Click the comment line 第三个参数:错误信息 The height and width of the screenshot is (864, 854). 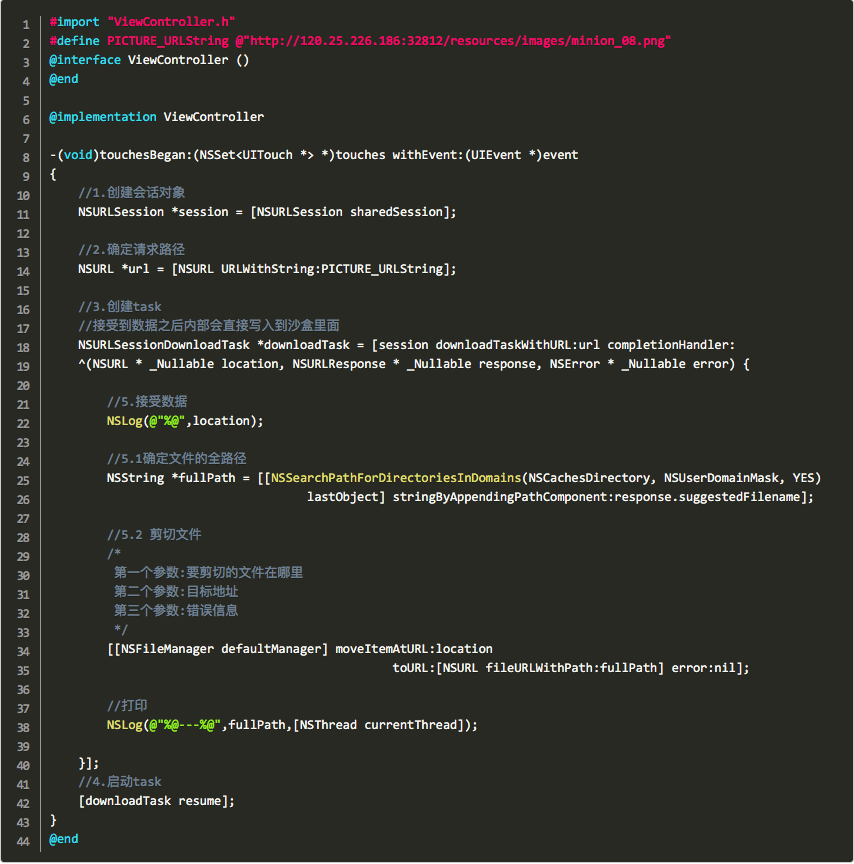click(x=176, y=611)
